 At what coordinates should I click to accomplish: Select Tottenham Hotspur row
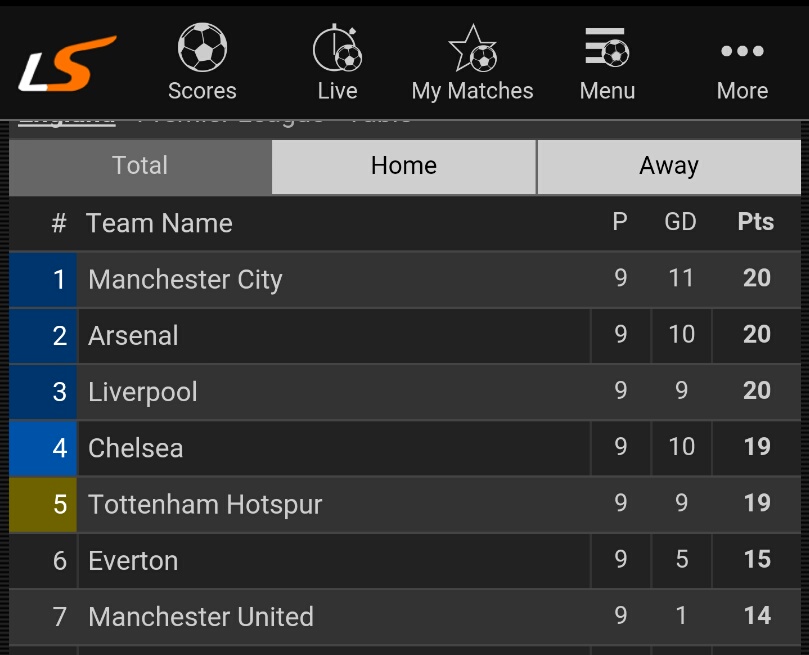tap(205, 504)
